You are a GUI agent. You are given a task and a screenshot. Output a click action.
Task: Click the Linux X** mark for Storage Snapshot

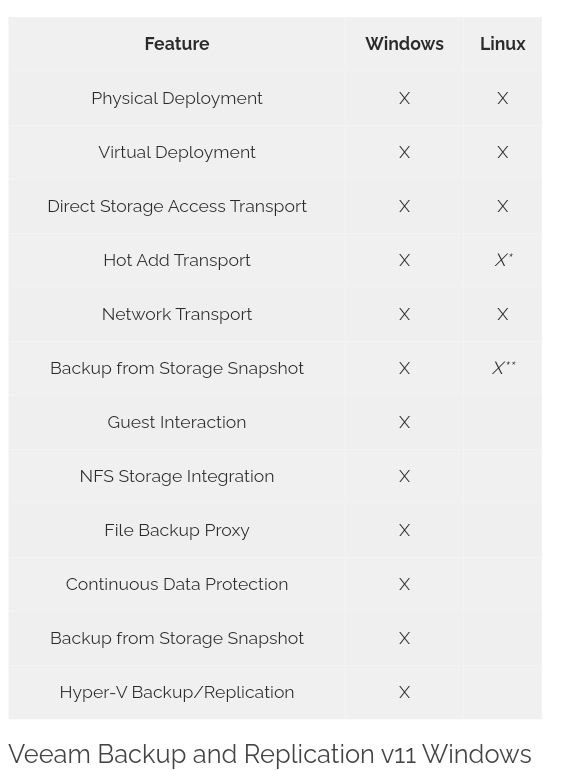tap(504, 368)
